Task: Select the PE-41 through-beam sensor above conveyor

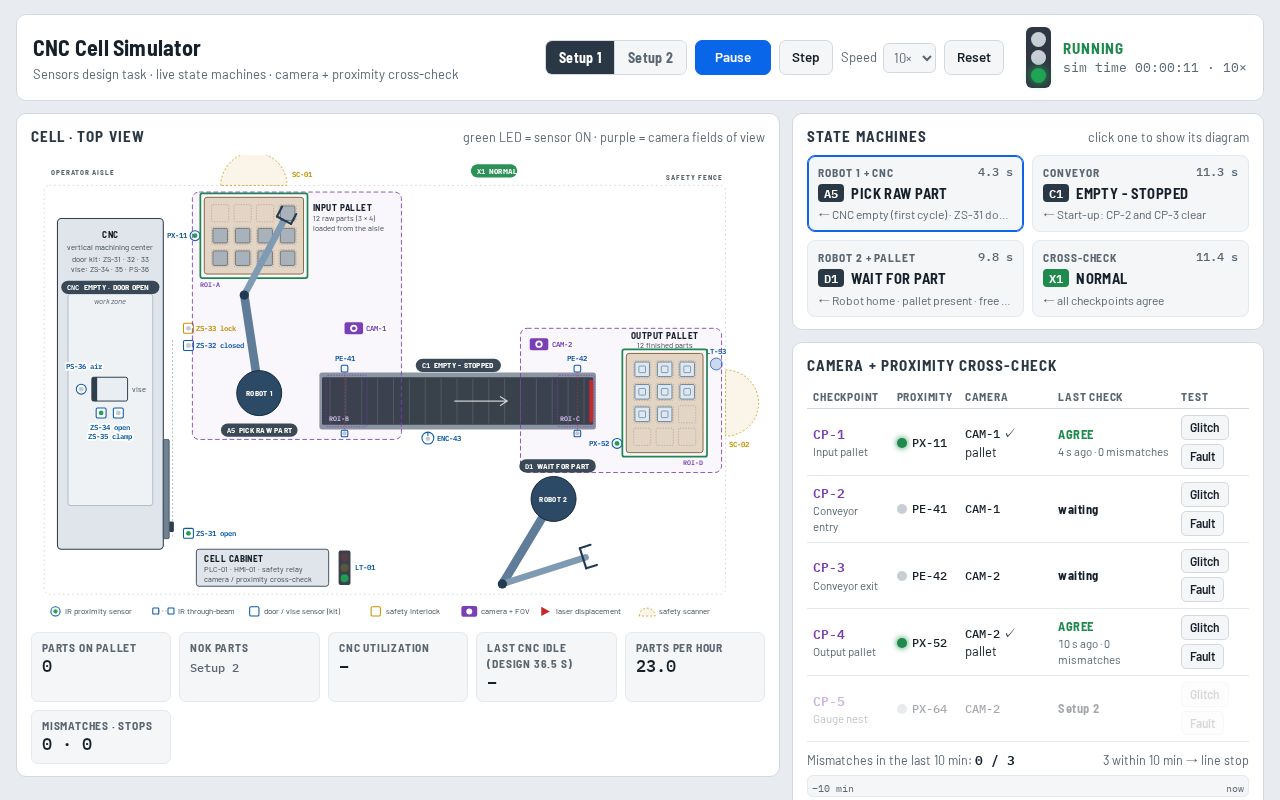Action: click(x=344, y=368)
